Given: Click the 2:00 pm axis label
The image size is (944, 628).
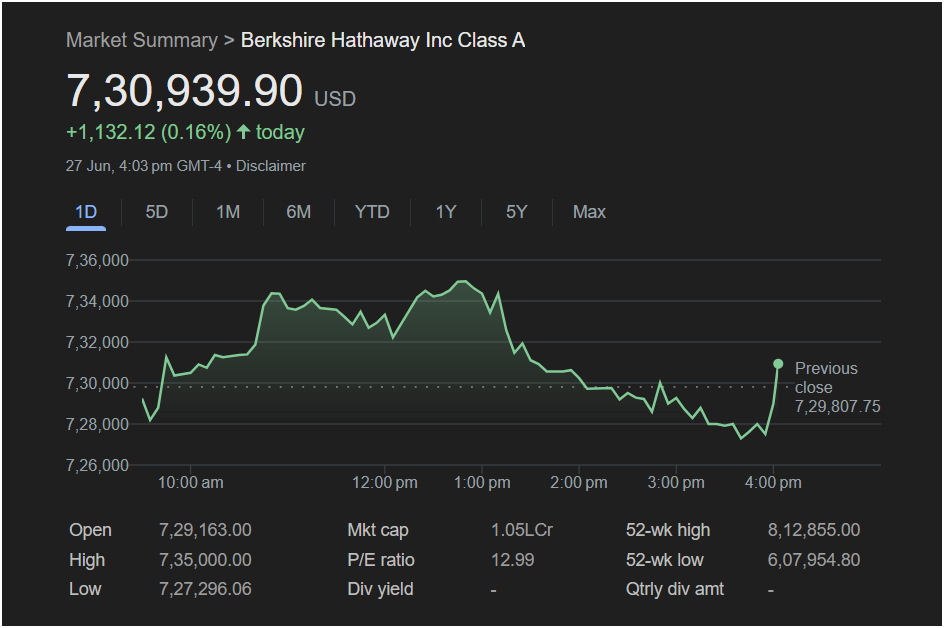Looking at the screenshot, I should coord(579,482).
